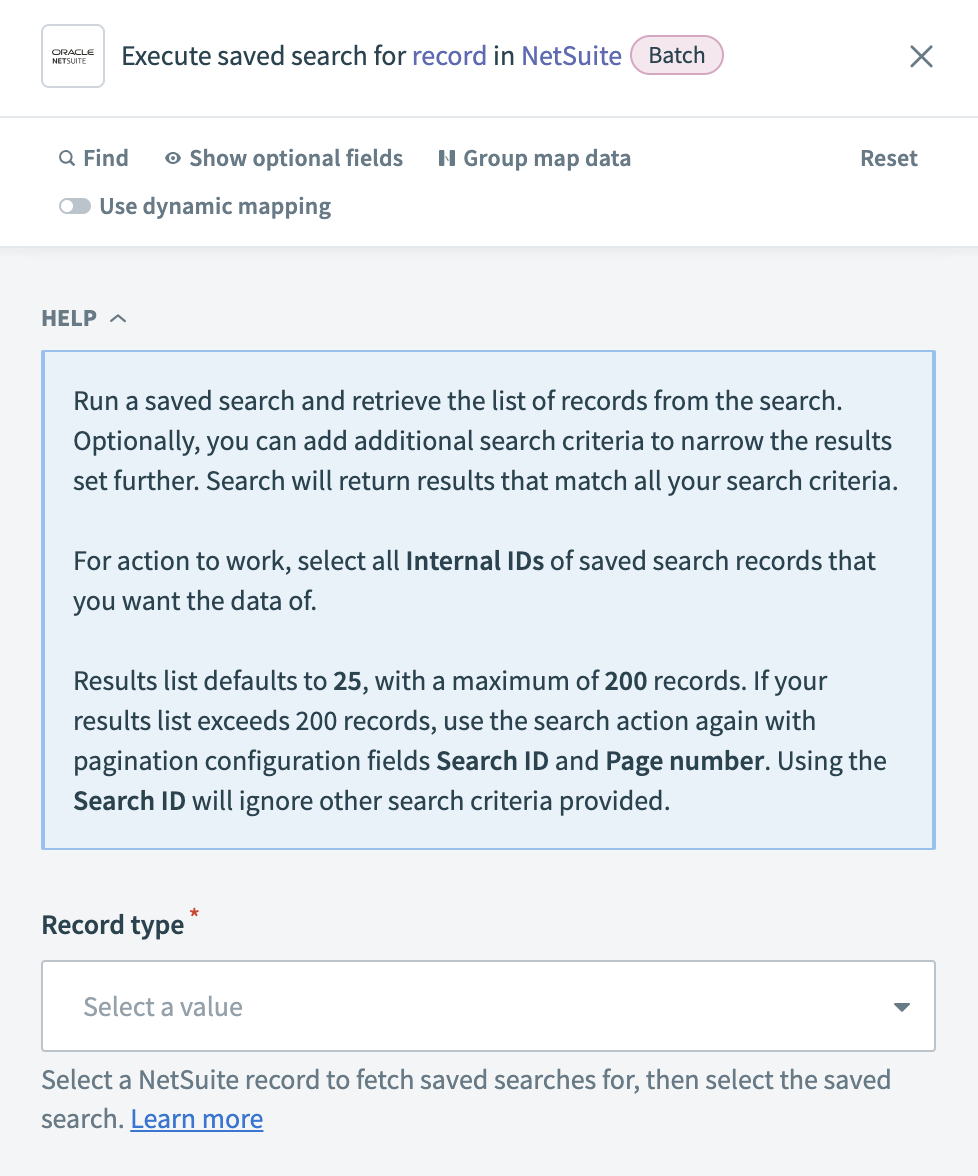
Task: Click the Oracle NetSuite logo icon
Action: click(x=72, y=55)
